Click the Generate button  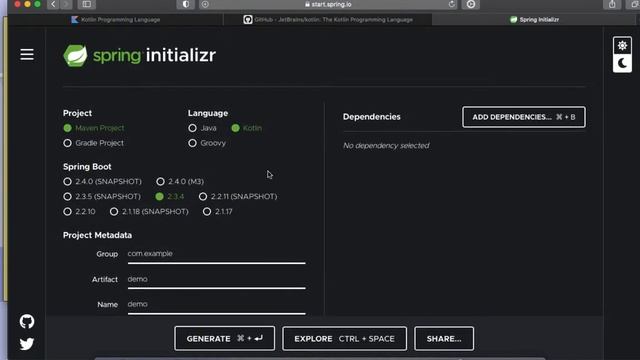(x=224, y=338)
